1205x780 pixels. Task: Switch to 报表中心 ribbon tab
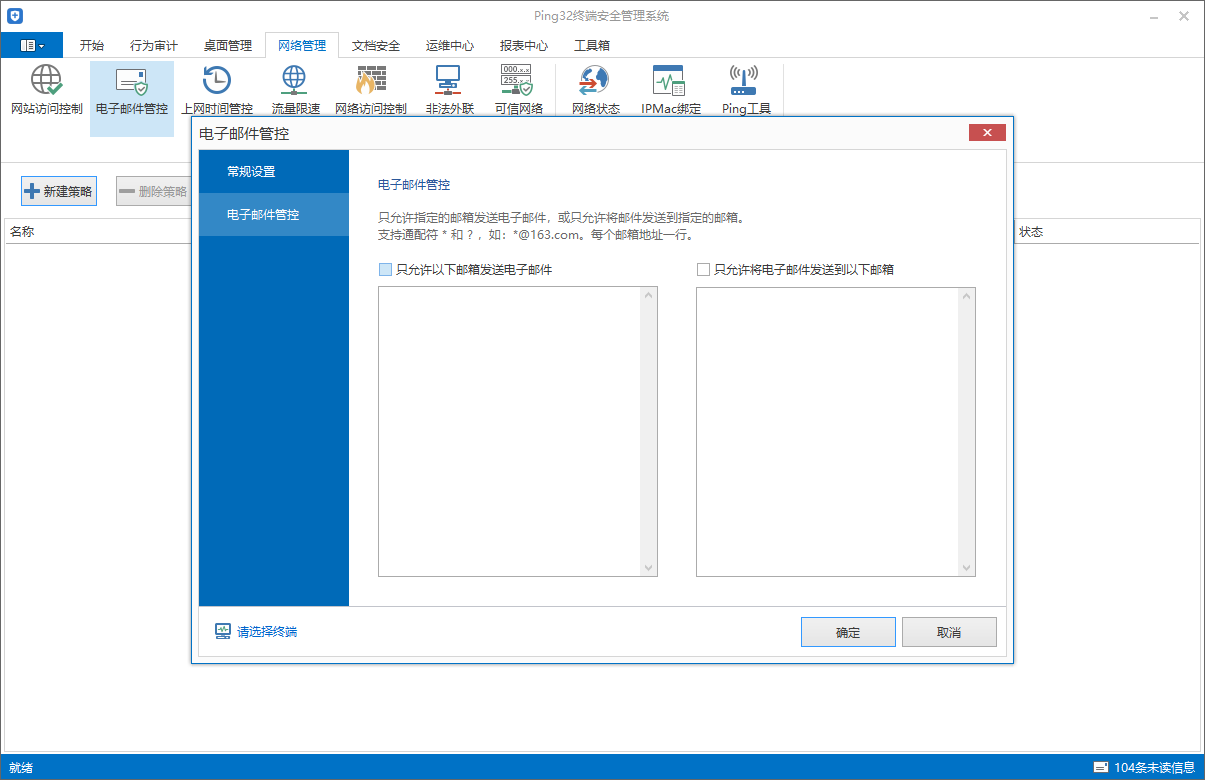tap(524, 46)
